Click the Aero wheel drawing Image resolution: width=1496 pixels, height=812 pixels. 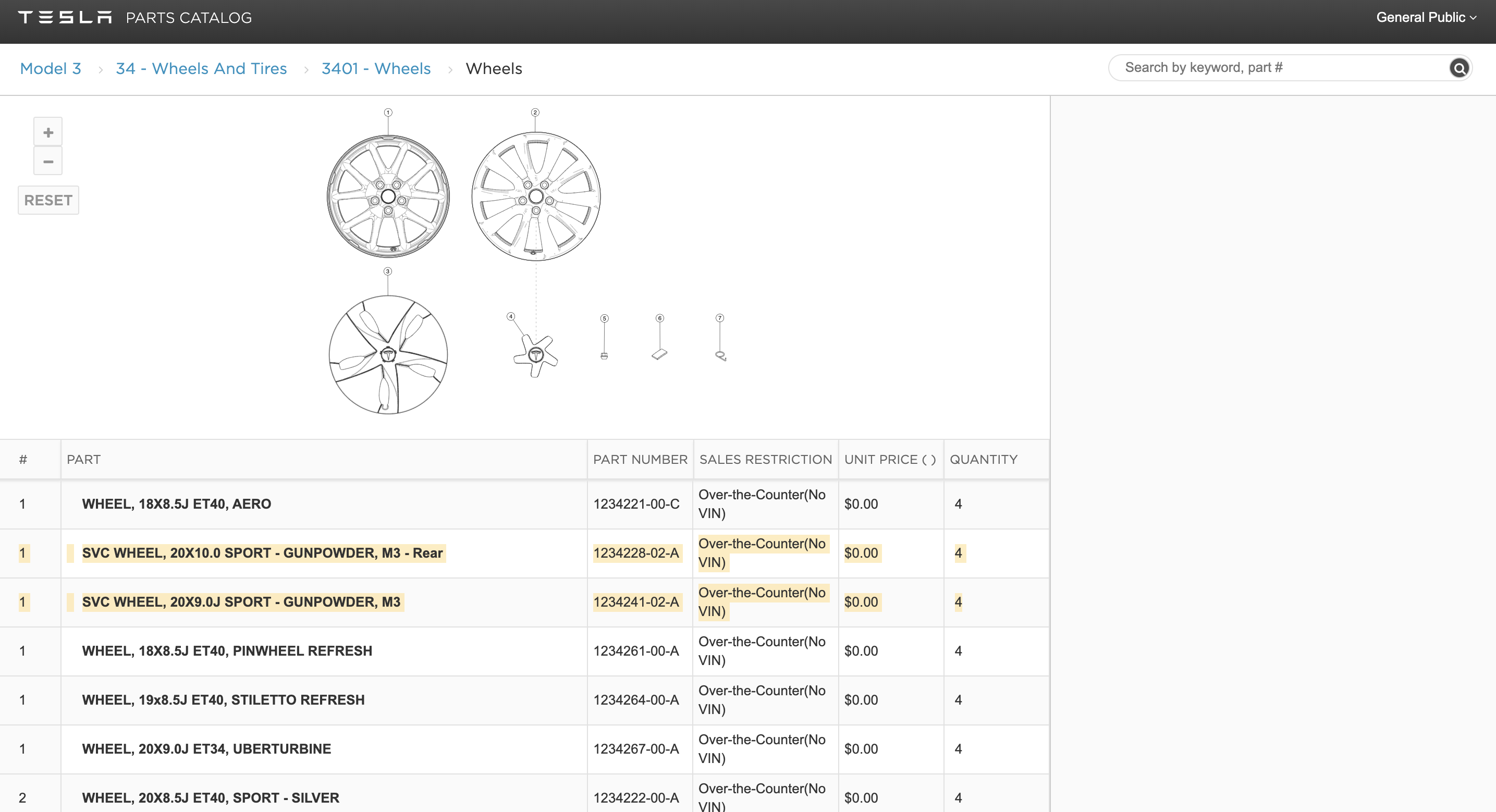click(x=388, y=196)
